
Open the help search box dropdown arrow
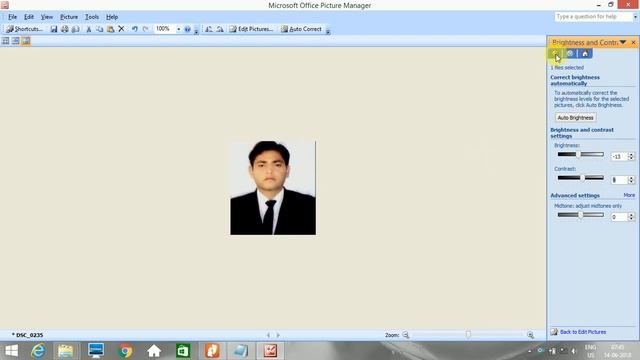coord(635,17)
